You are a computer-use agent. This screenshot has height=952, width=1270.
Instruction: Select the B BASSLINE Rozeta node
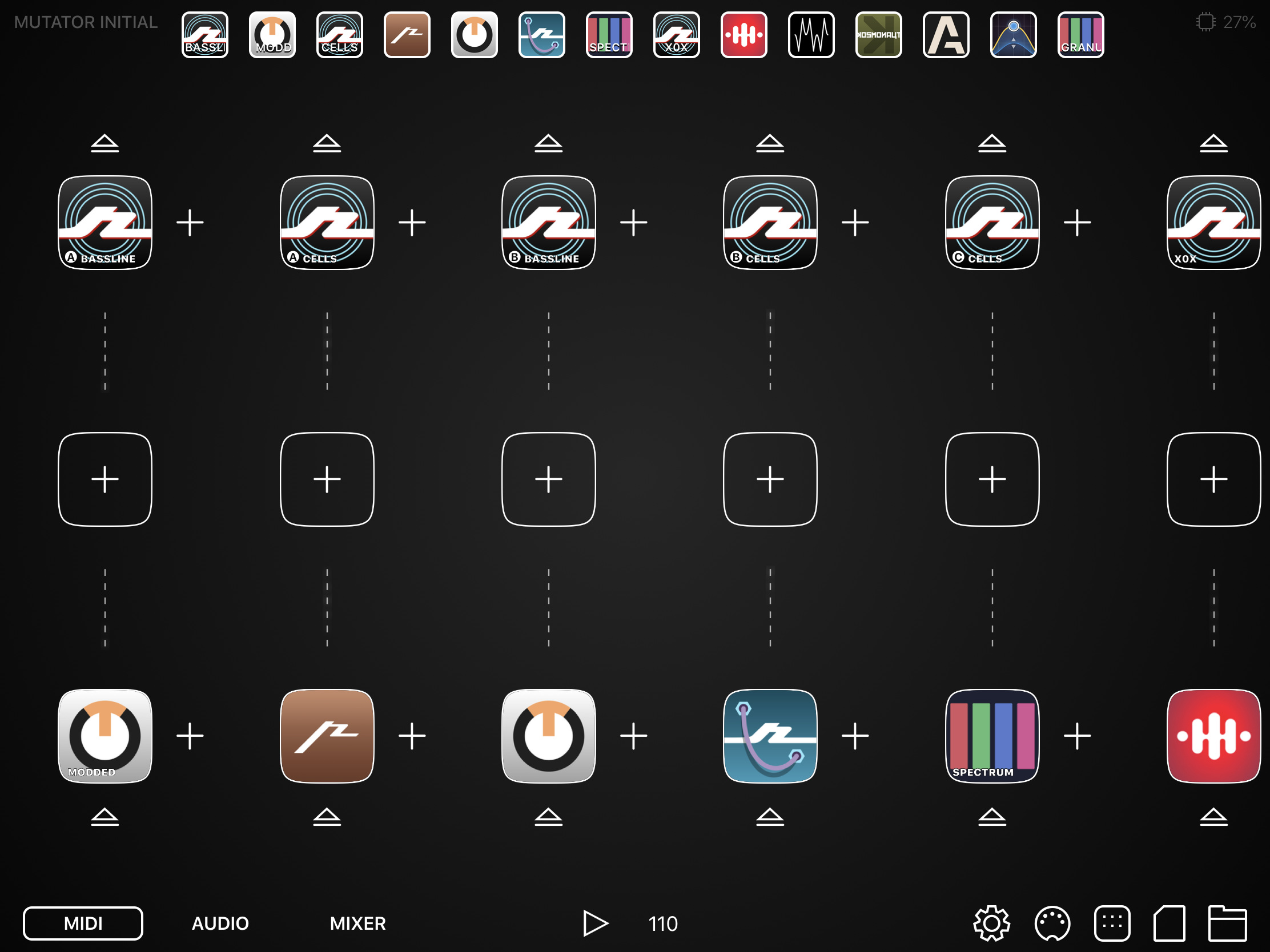click(x=549, y=223)
